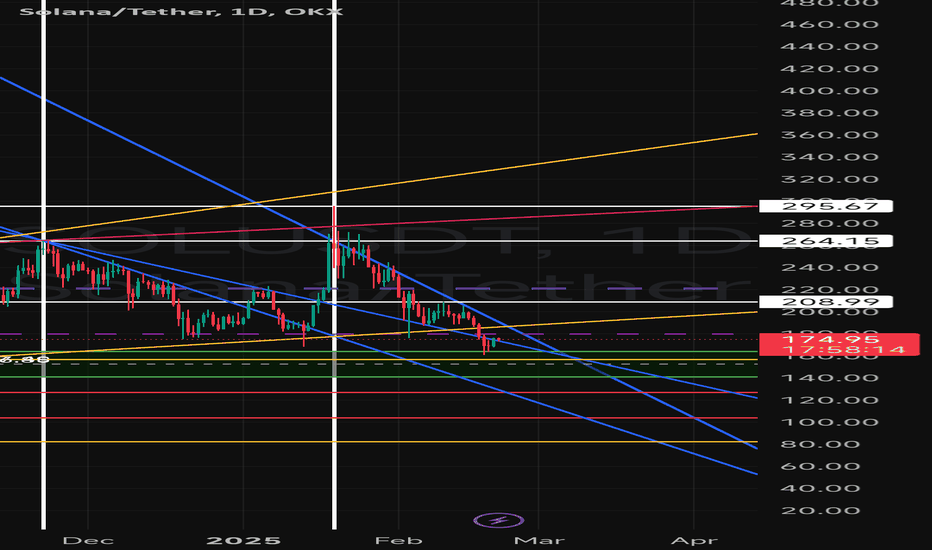Click the purple lightning bolt icon
The width and height of the screenshot is (932, 550).
(x=498, y=521)
